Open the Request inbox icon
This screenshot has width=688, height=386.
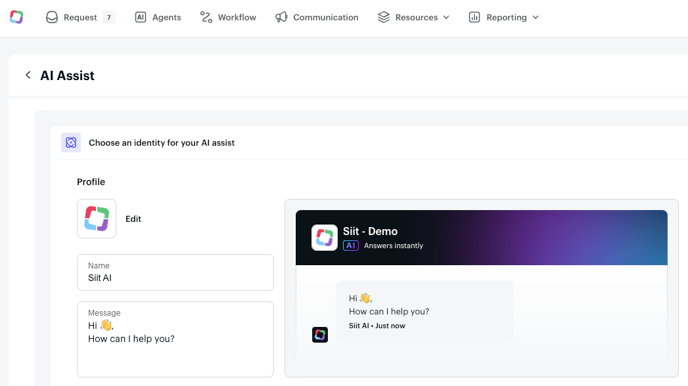click(52, 17)
